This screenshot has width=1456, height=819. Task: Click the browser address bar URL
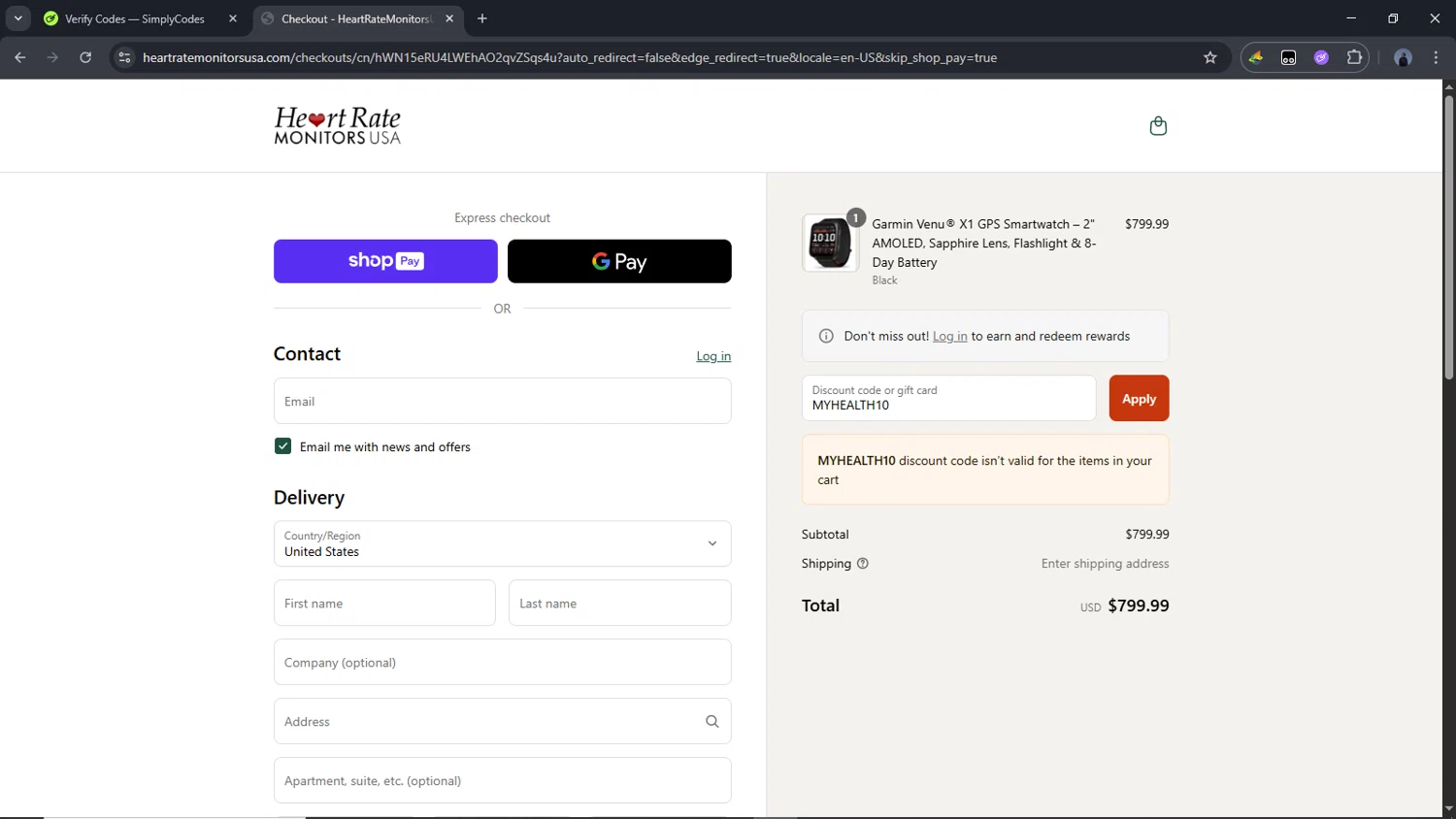click(x=570, y=57)
